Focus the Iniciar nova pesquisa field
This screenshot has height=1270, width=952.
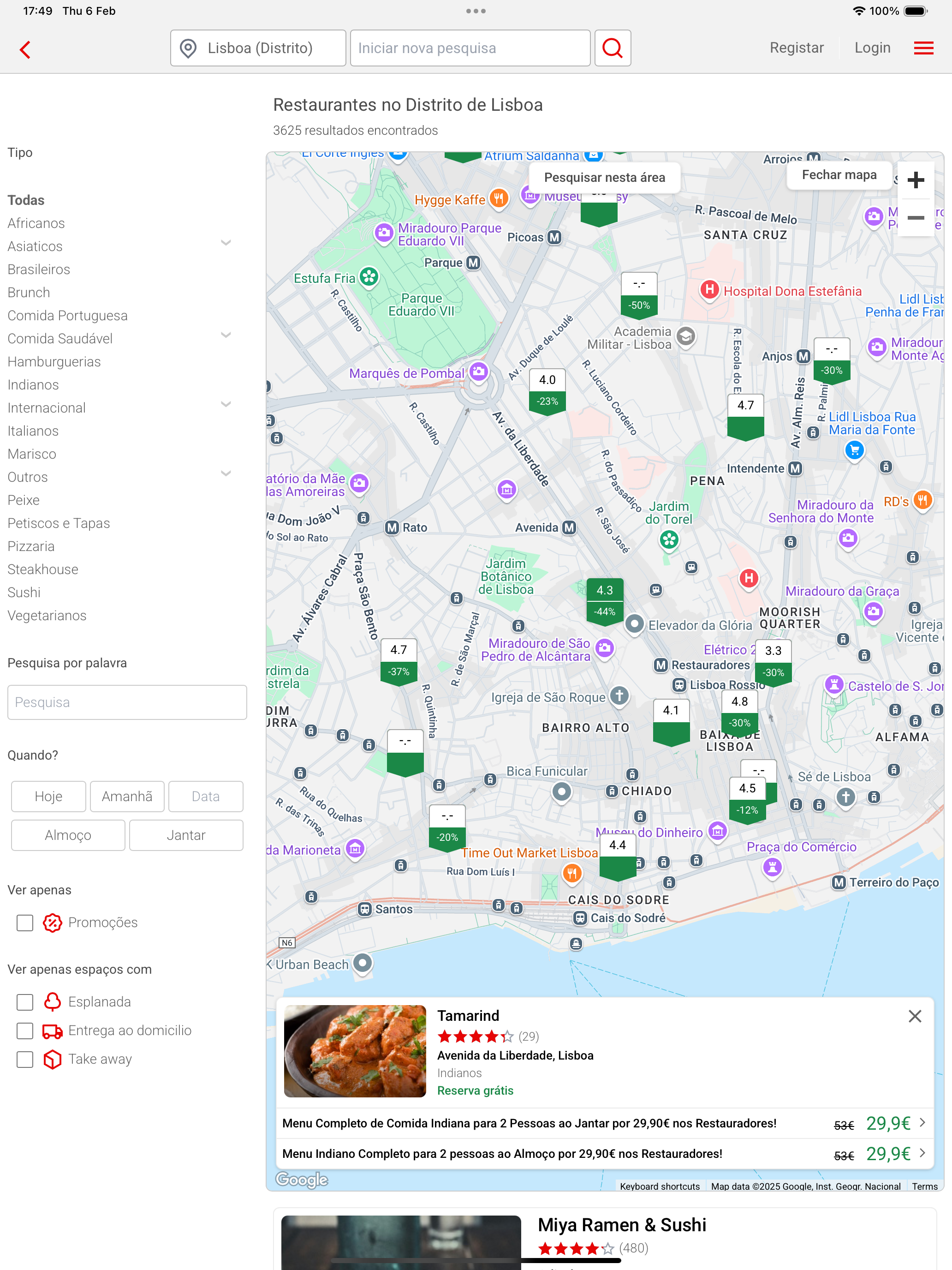point(470,48)
